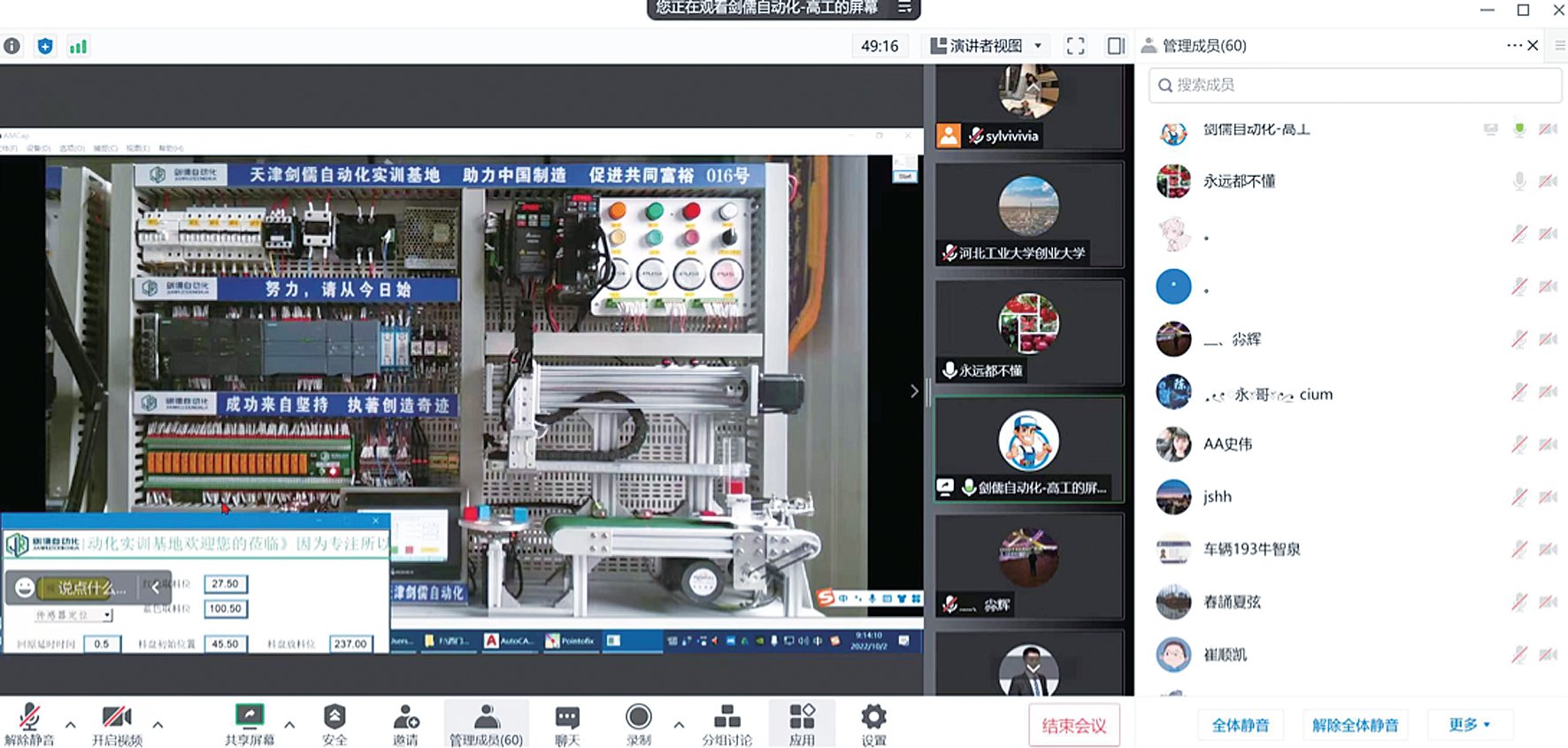Expand sharing options arrow beside 共享屏幕
This screenshot has width=1568, height=748.
pyautogui.click(x=289, y=724)
